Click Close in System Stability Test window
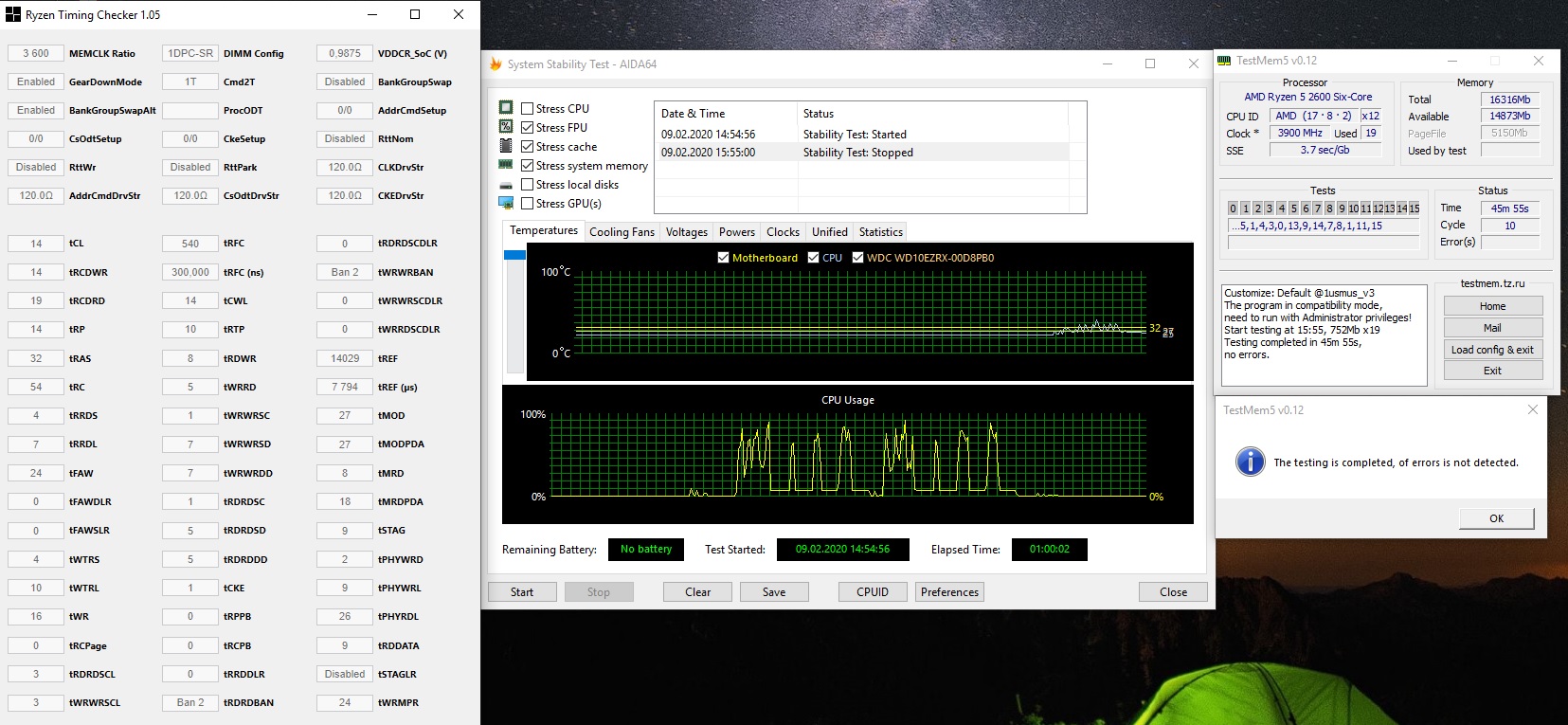The image size is (1568, 725). 1173,591
